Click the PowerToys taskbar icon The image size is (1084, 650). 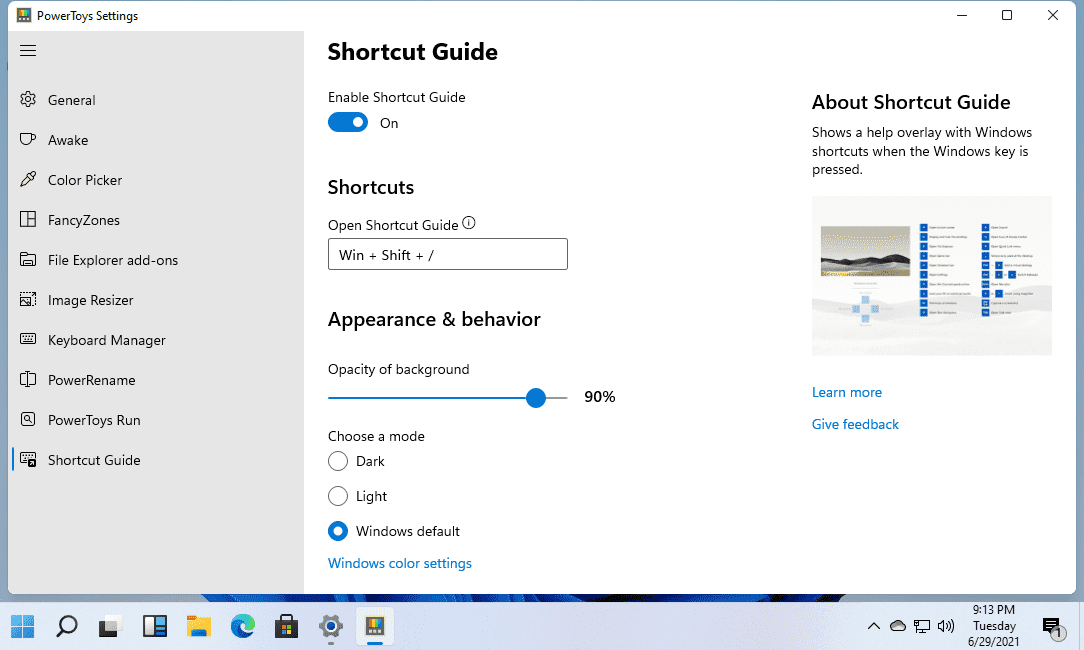(x=375, y=626)
